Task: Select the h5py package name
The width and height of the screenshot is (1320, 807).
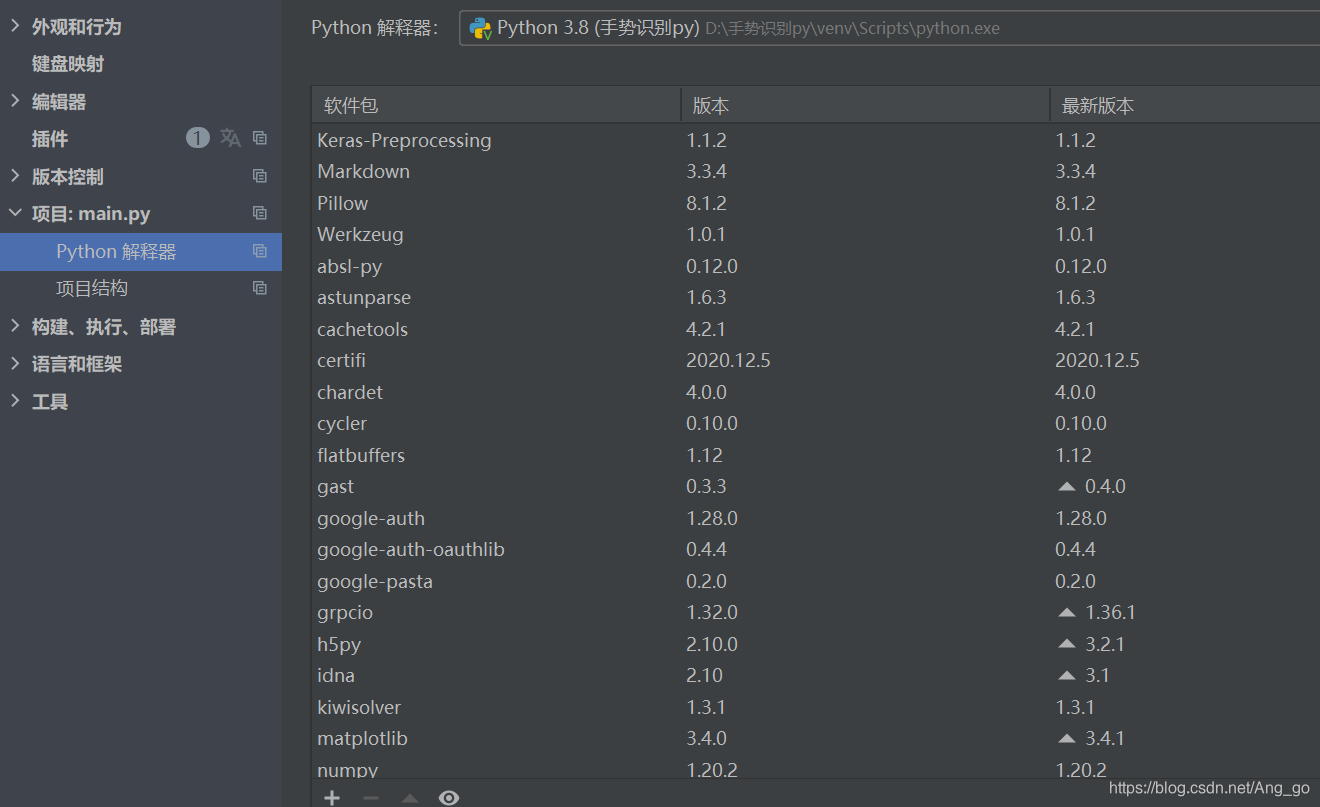Action: pyautogui.click(x=339, y=645)
